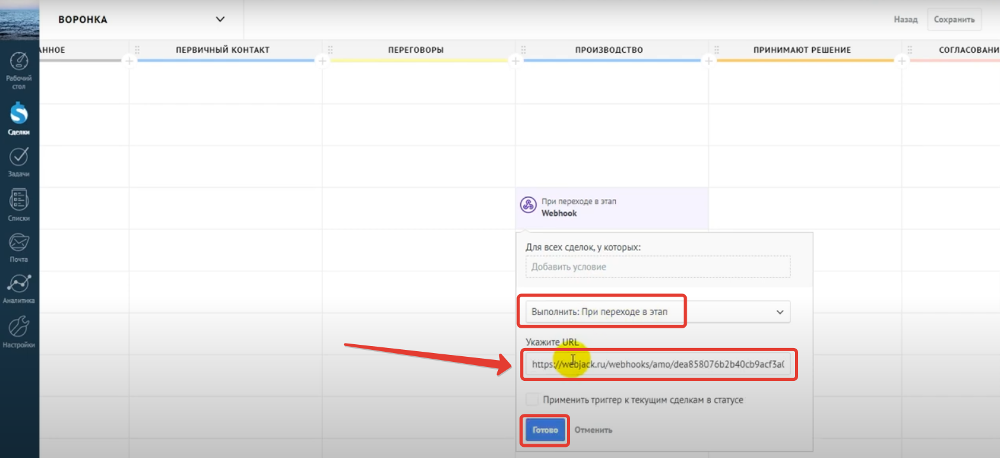Open the Почта mail section
This screenshot has width=1000, height=458.
coord(19,247)
